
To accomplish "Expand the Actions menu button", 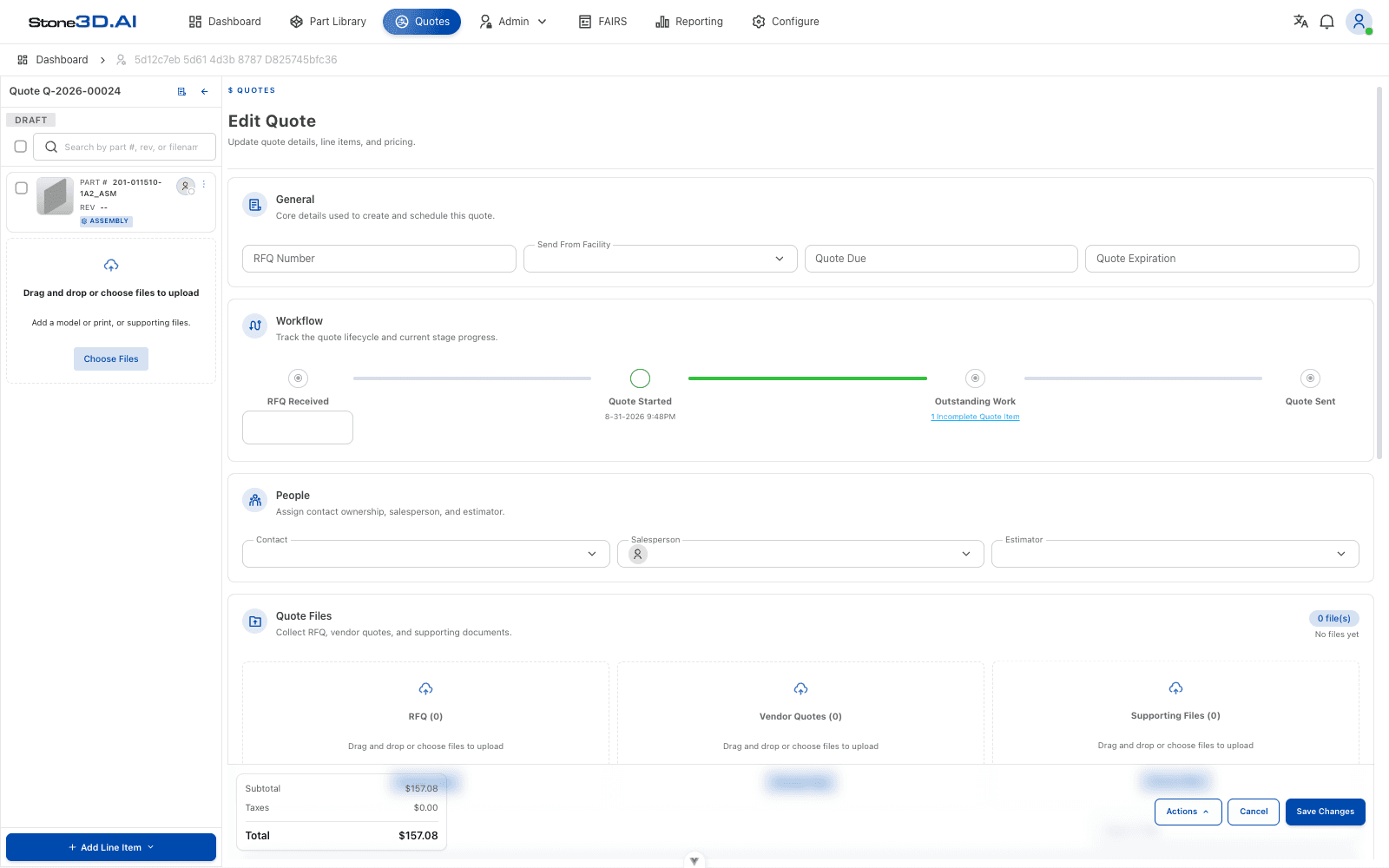I will [x=1188, y=812].
